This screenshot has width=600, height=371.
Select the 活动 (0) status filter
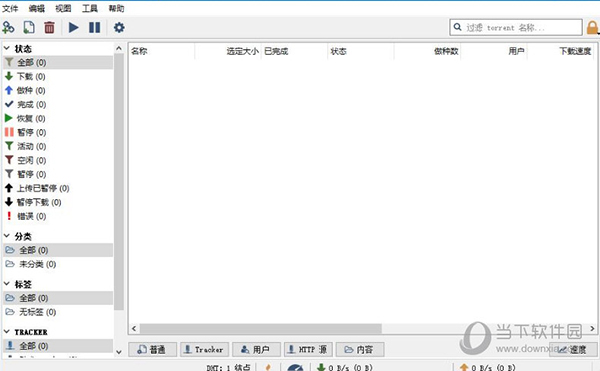click(x=58, y=146)
